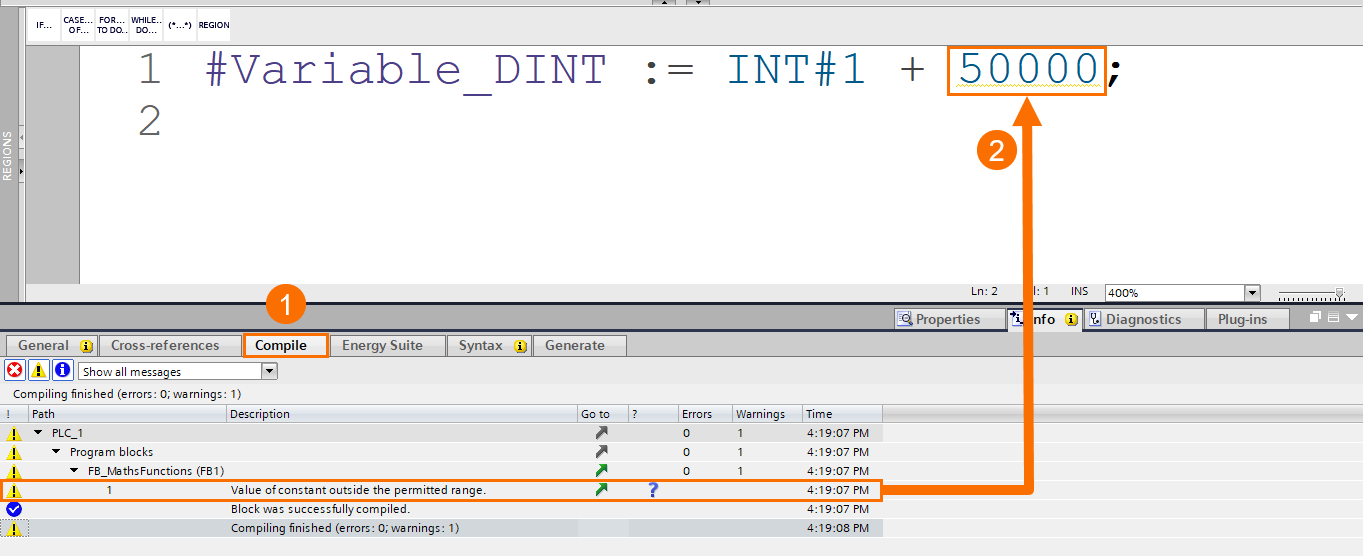Select the Compile tab
1363x557 pixels.
coord(286,345)
